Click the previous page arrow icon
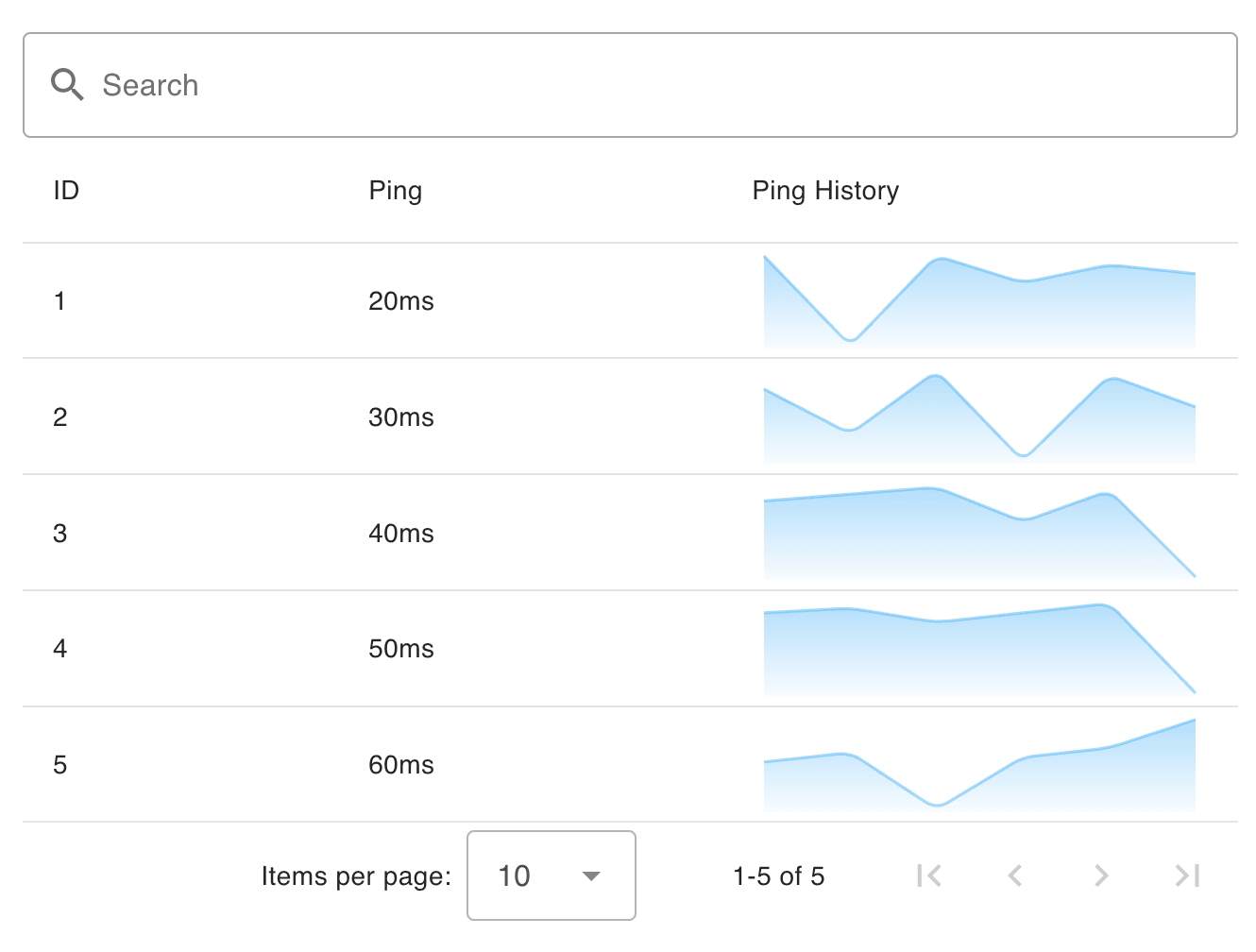This screenshot has height=952, width=1256. coord(1015,876)
